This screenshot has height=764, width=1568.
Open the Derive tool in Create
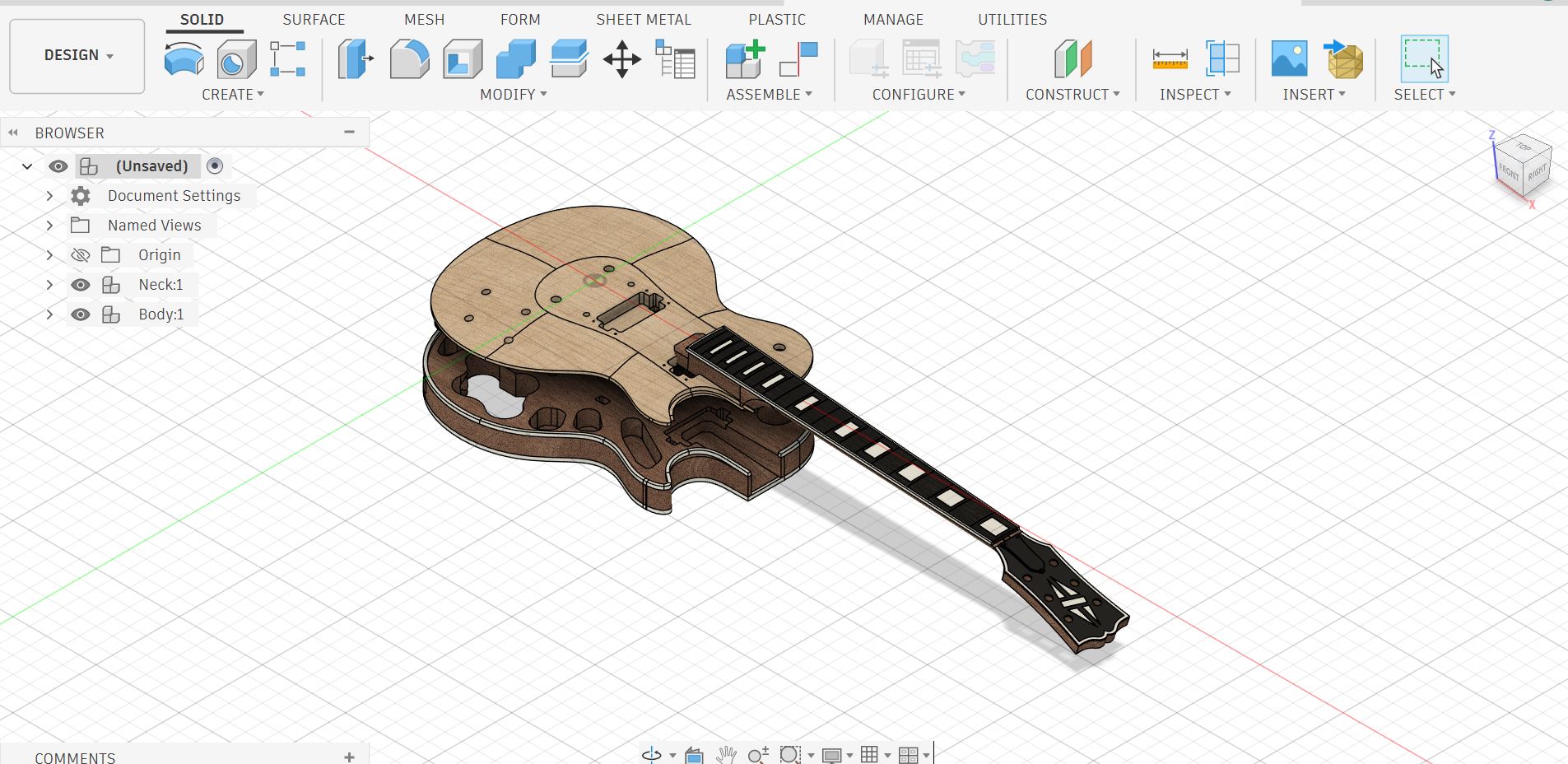[287, 59]
